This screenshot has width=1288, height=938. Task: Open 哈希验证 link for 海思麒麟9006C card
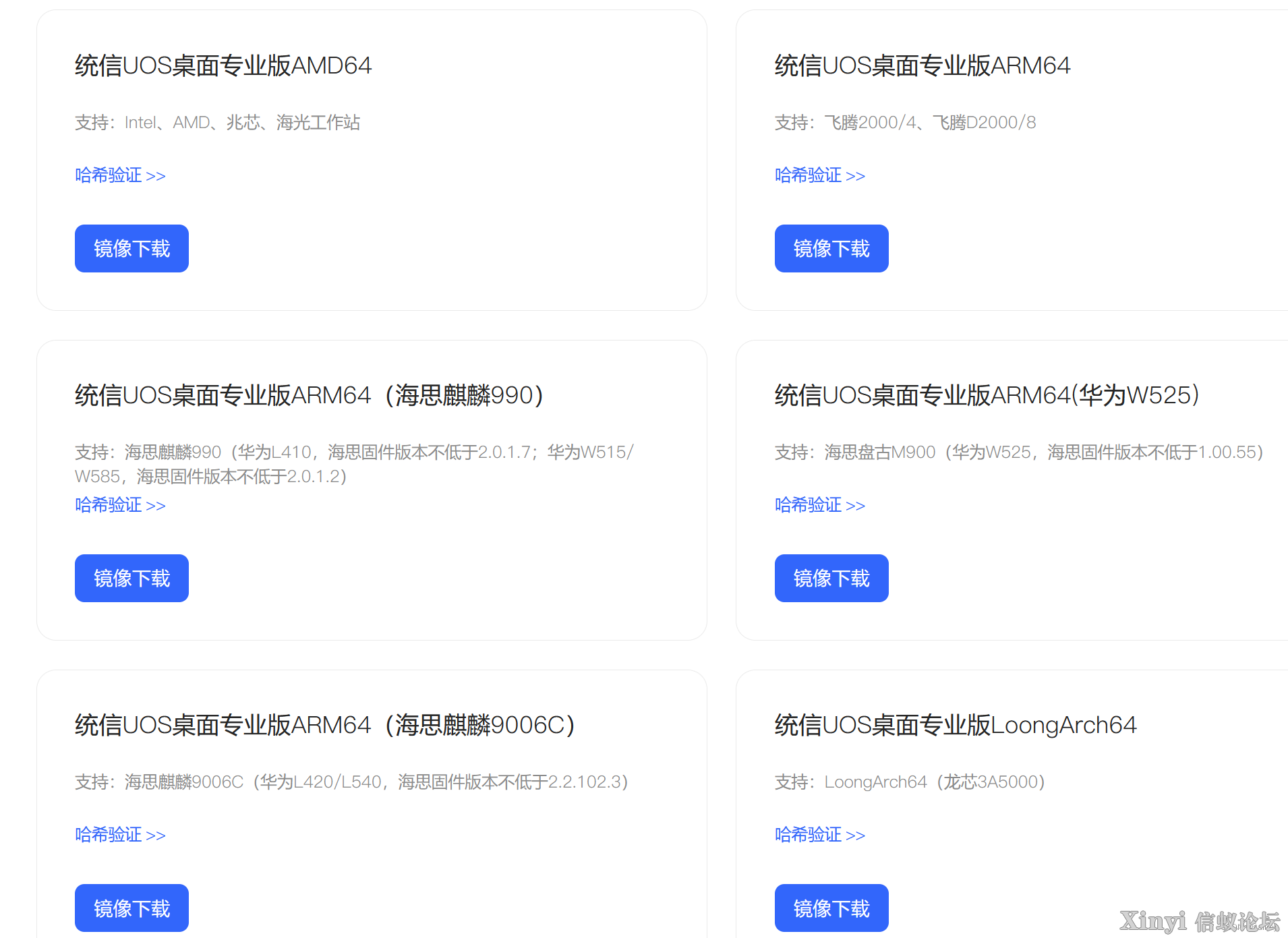[x=120, y=835]
